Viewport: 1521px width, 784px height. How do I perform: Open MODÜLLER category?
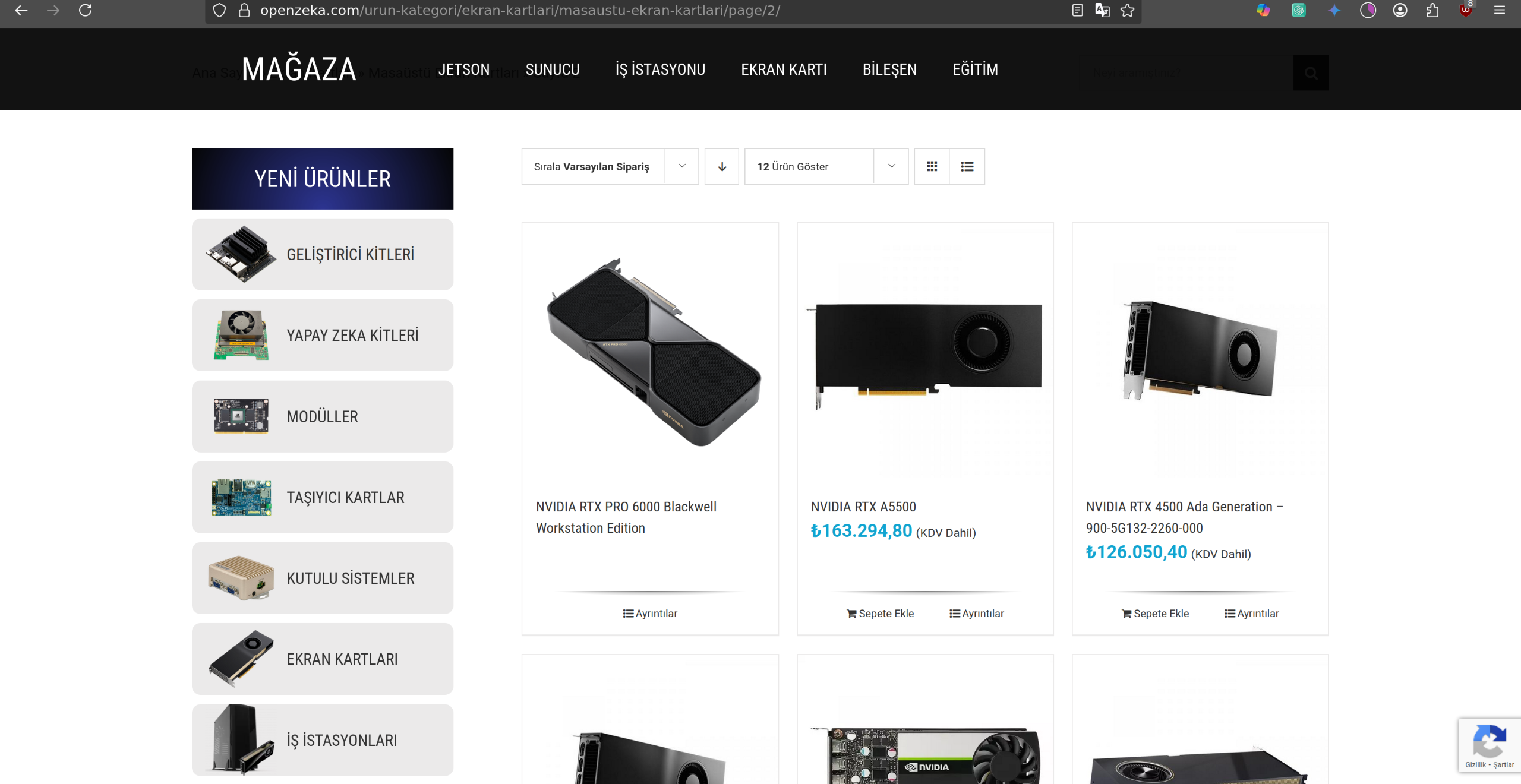[x=323, y=416]
